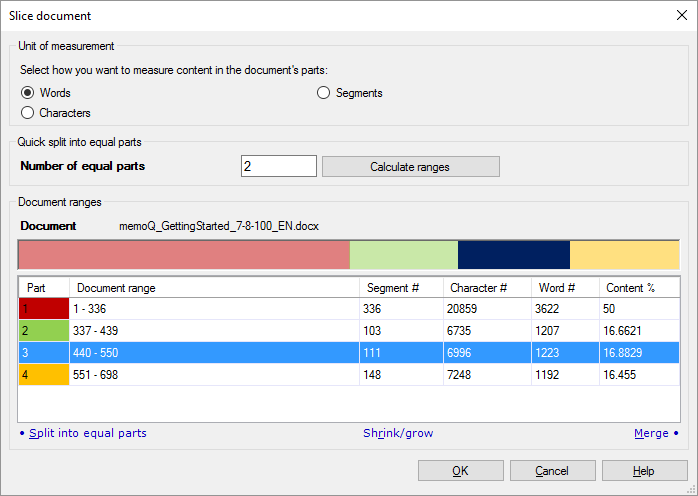Confirm with the OK button
The height and width of the screenshot is (496, 698).
[x=460, y=471]
